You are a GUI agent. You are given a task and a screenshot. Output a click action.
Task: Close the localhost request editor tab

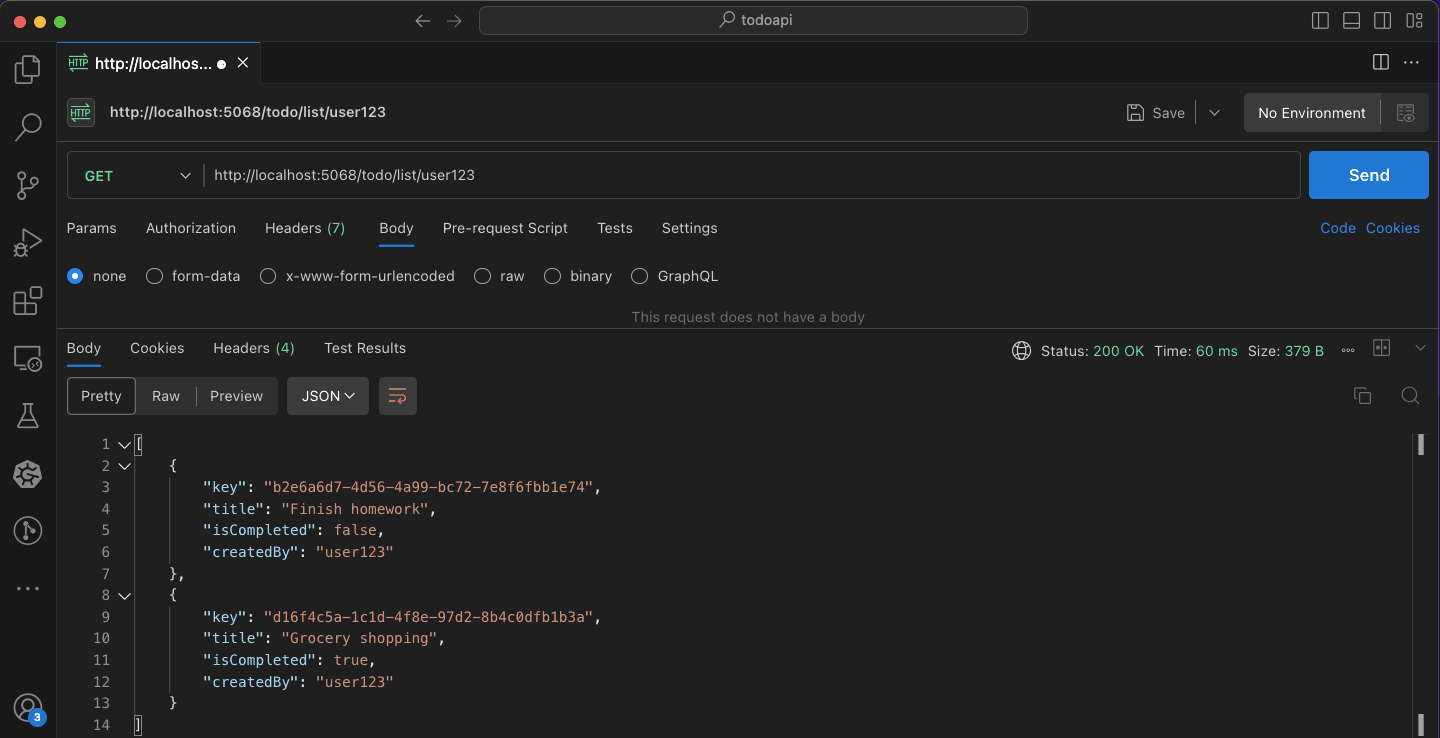pyautogui.click(x=243, y=63)
